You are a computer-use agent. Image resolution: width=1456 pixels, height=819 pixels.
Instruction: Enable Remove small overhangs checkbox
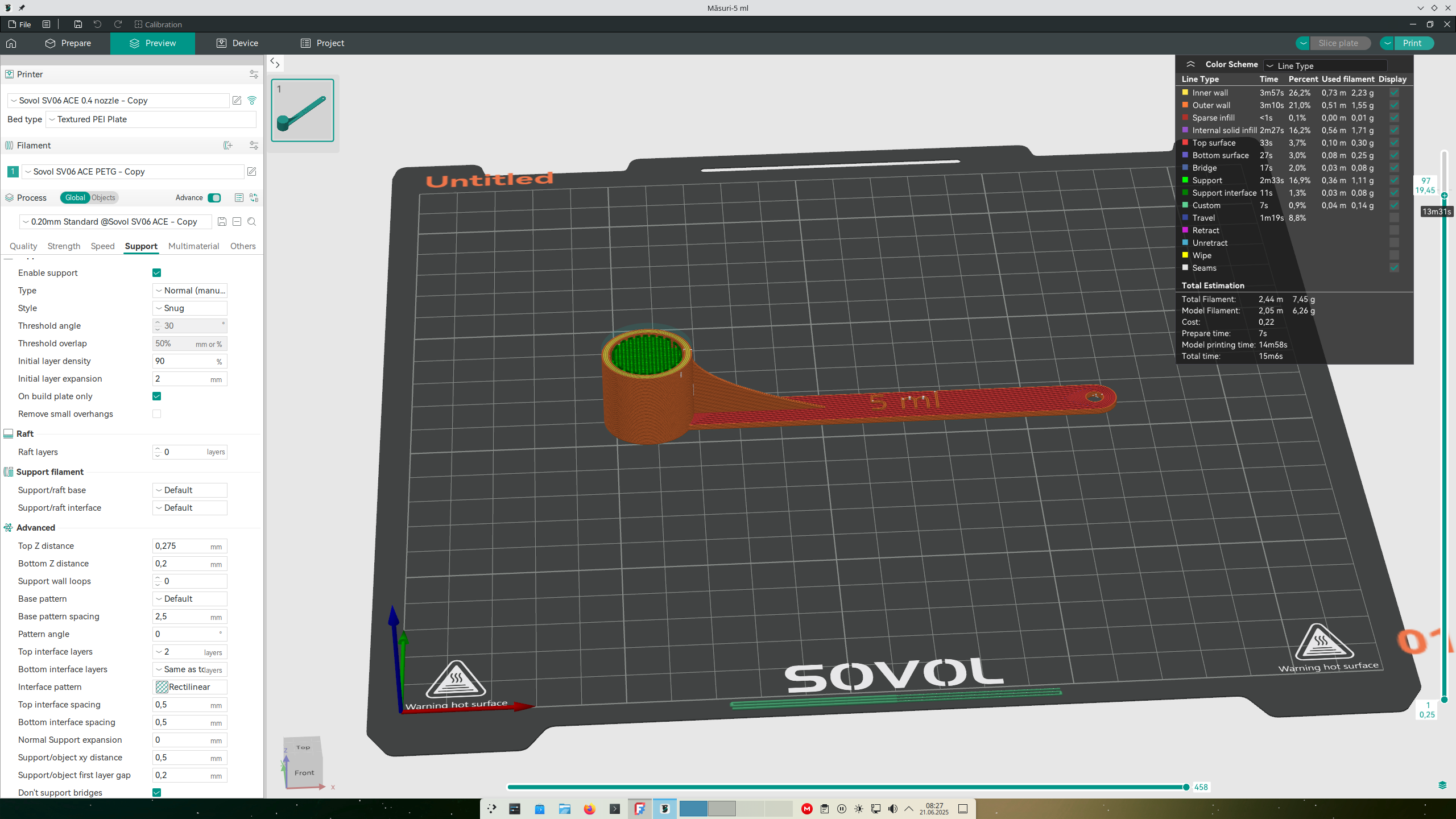(157, 414)
